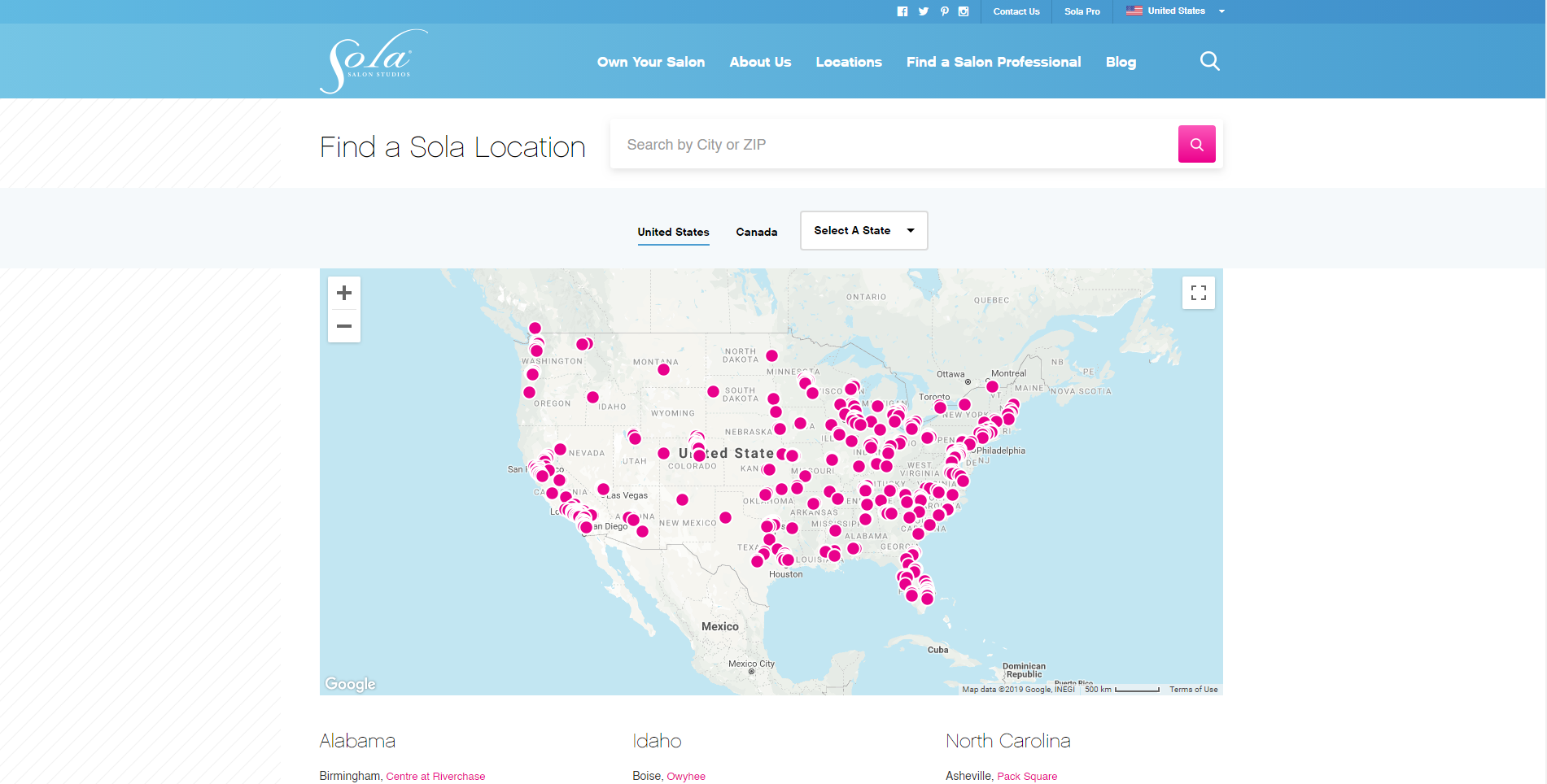The image size is (1547, 784).
Task: Zoom in on the map
Action: pos(344,293)
